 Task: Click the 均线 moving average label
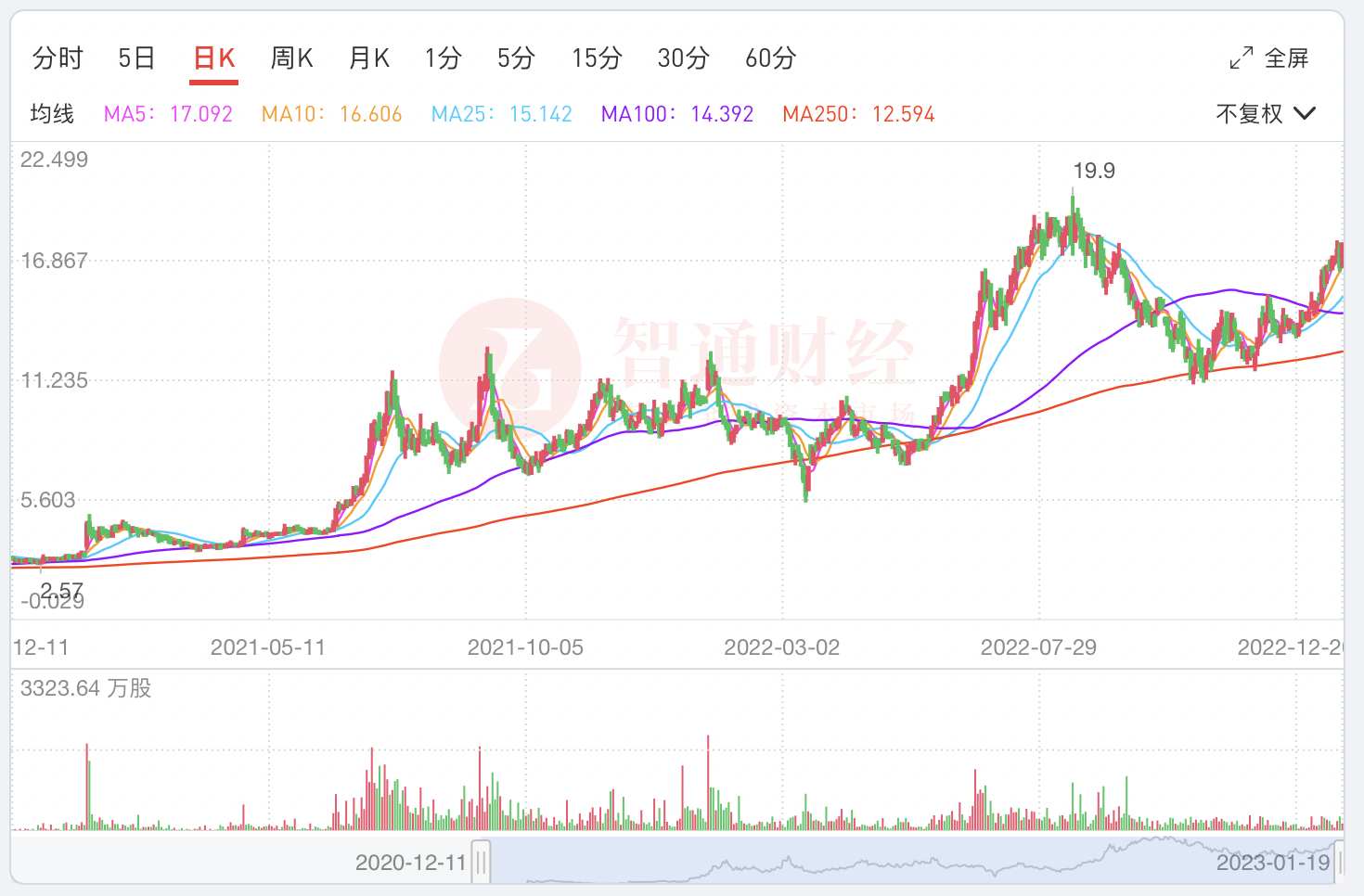pos(52,114)
